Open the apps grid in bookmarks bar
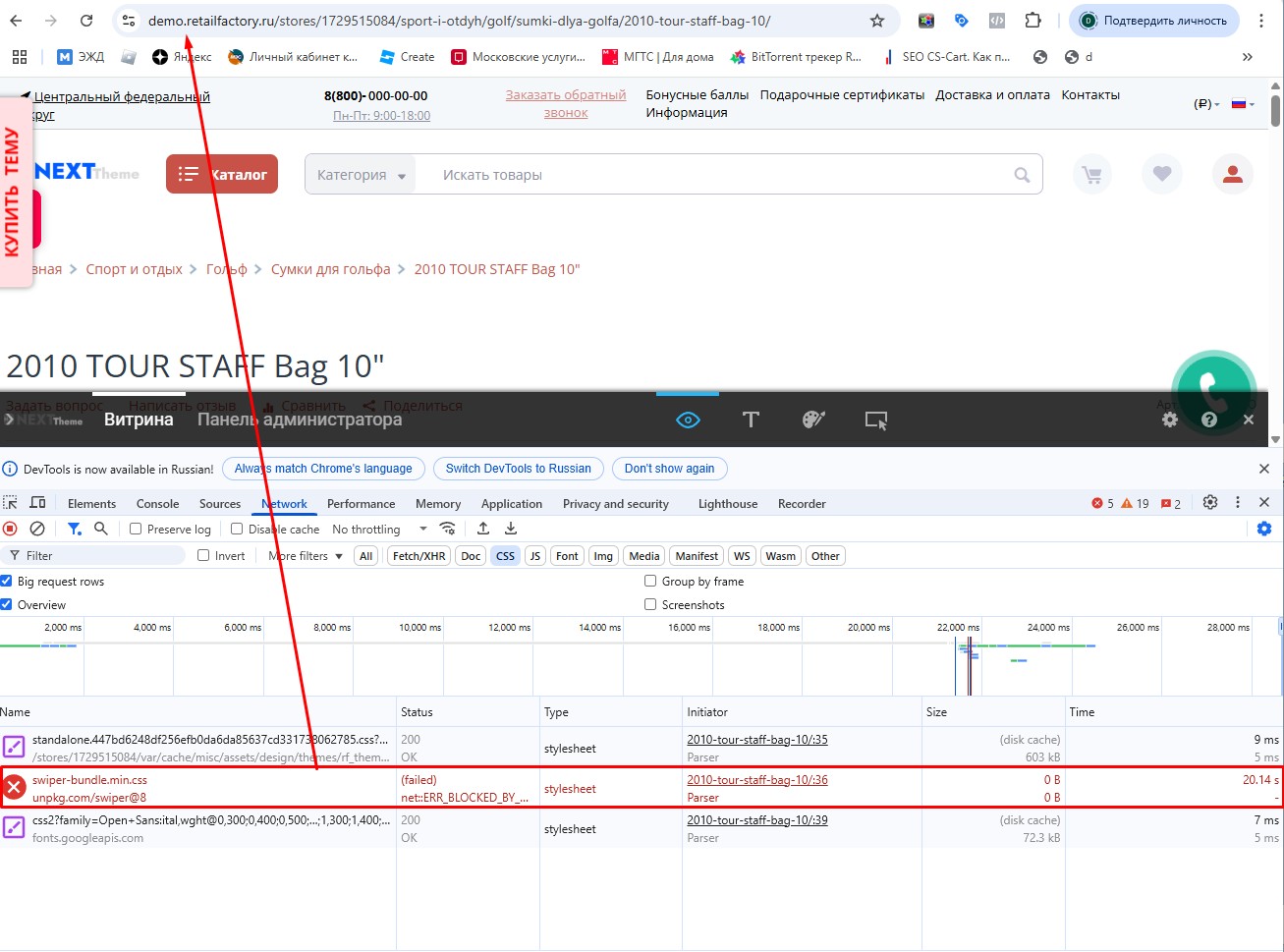This screenshot has height=952, width=1284. tap(20, 57)
